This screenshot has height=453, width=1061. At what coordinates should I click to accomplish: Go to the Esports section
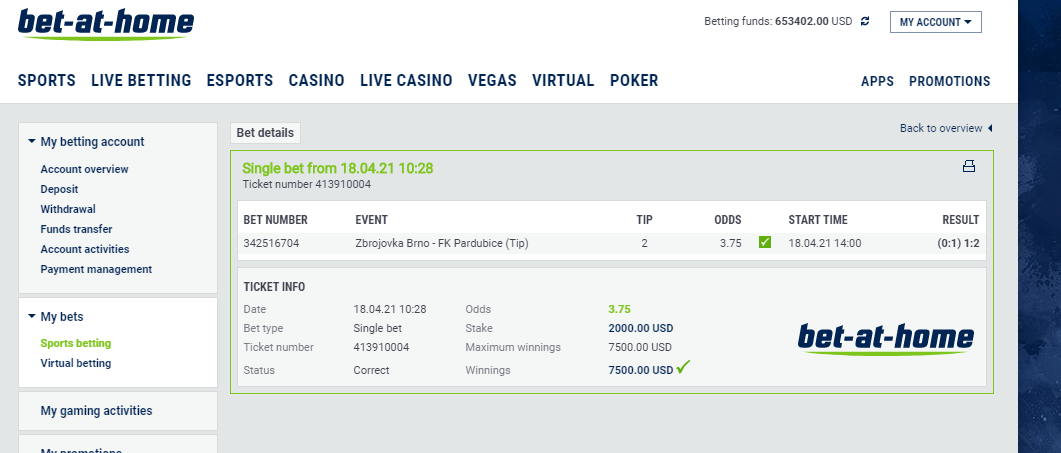tap(240, 81)
